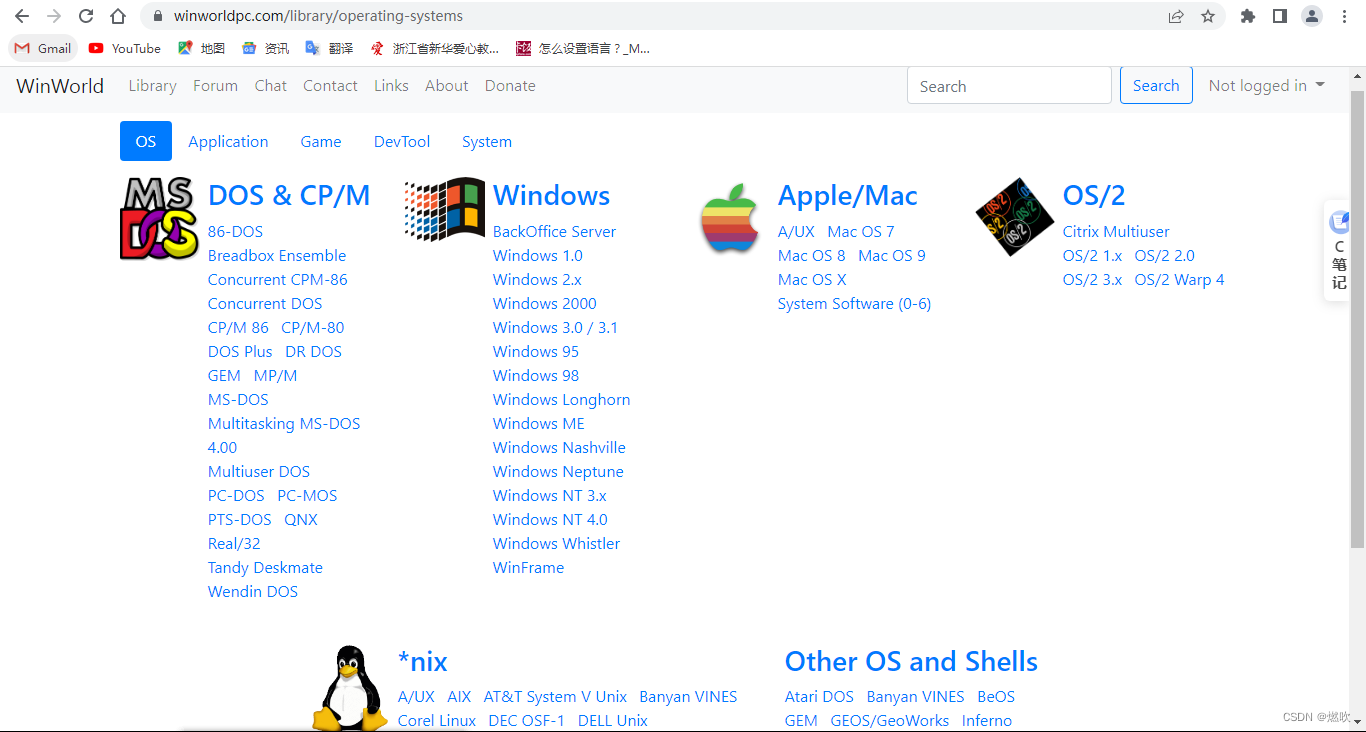Open the Mac OS X link

click(811, 279)
